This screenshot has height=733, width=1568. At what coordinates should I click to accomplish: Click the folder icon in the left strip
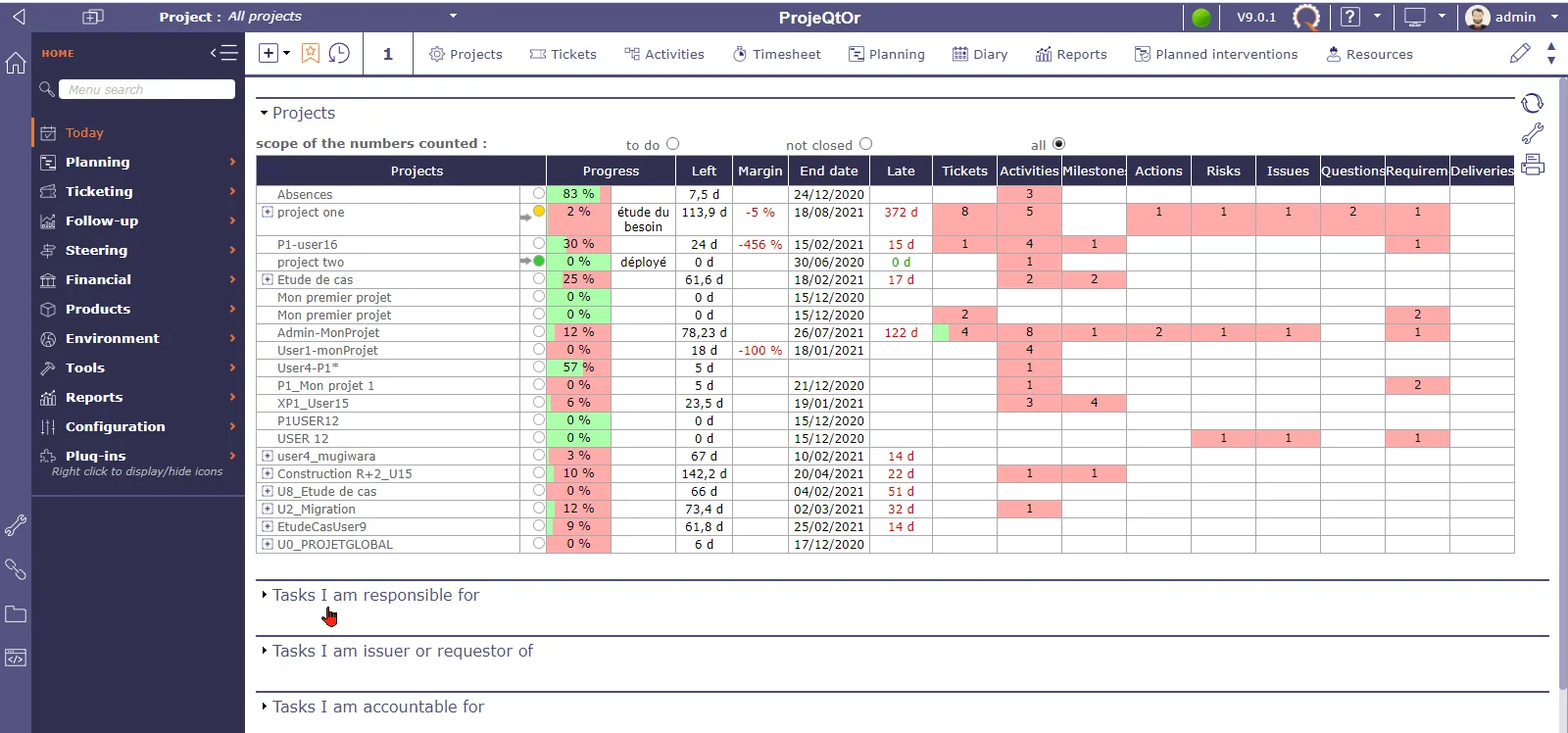16,614
